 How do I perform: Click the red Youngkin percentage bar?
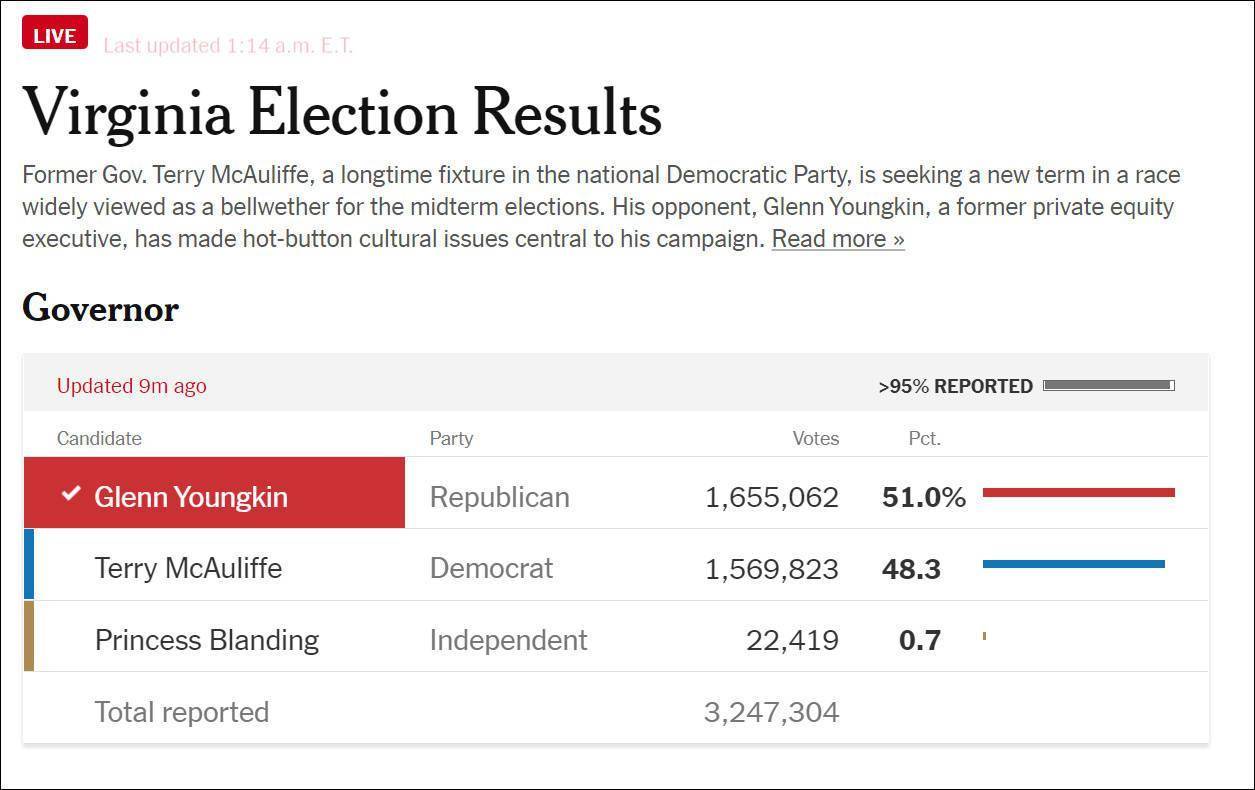pyautogui.click(x=1078, y=492)
